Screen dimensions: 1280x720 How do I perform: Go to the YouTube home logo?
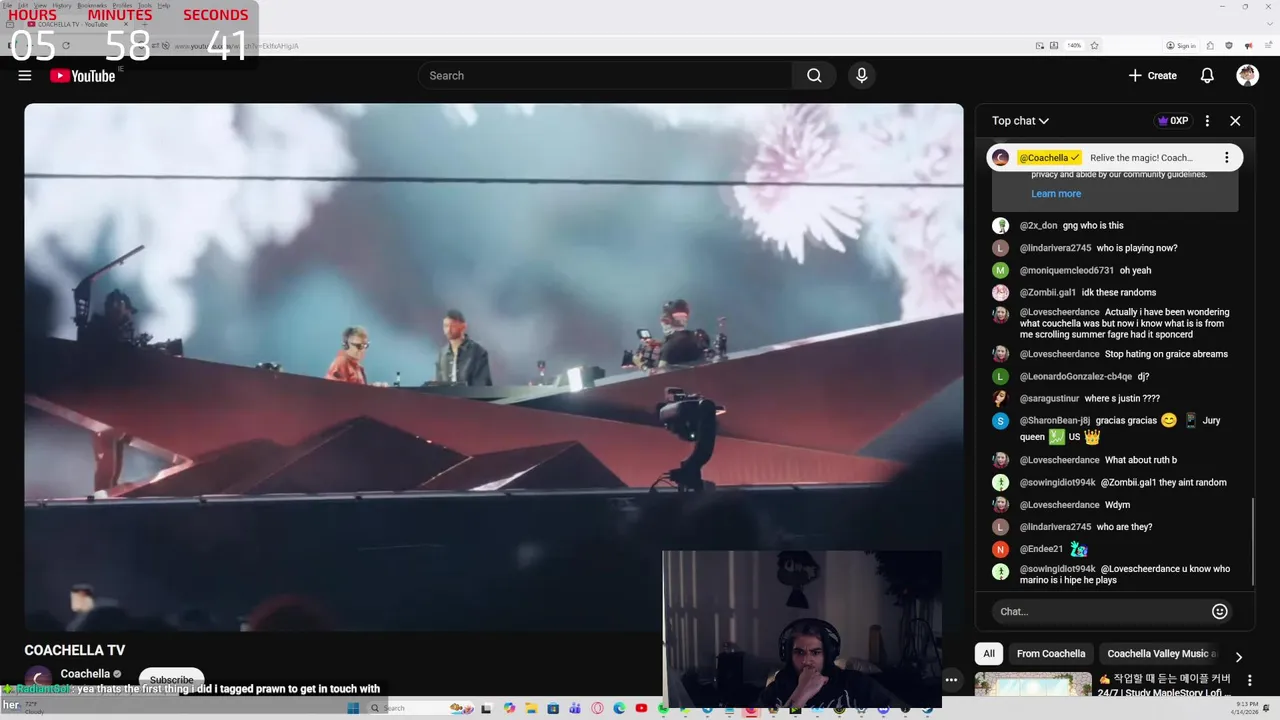83,76
